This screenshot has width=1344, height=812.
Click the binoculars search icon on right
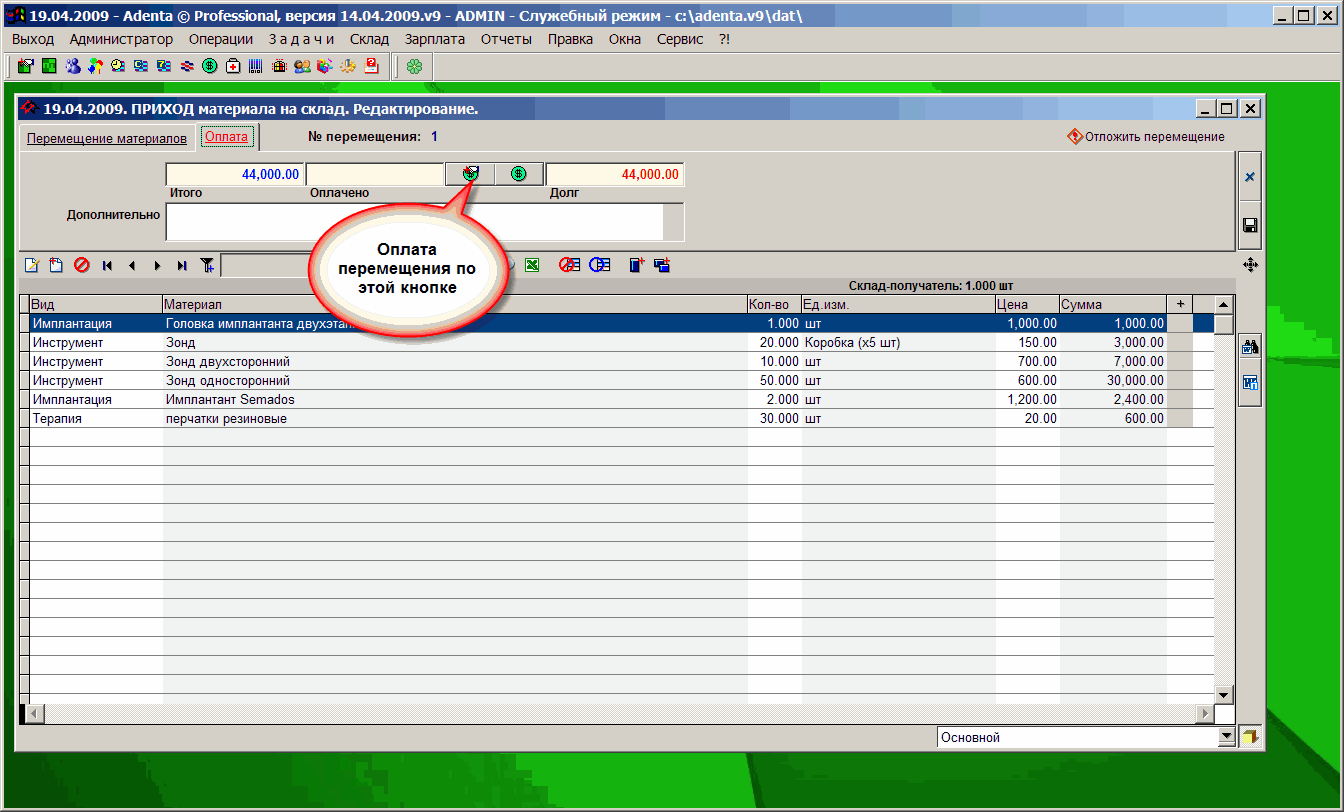(1249, 348)
